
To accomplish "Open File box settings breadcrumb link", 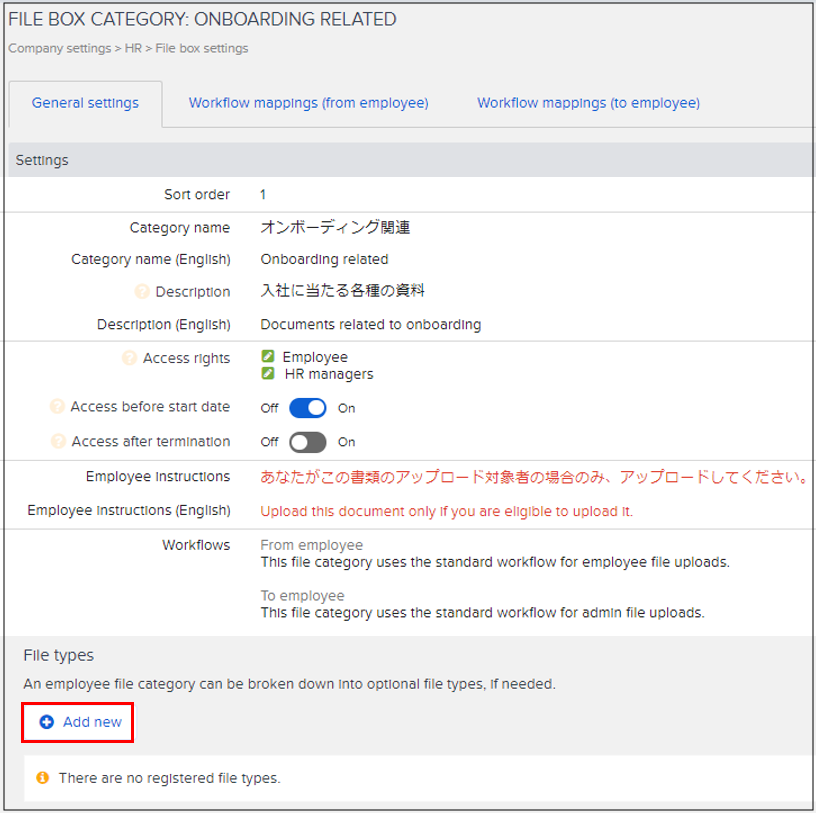I will (x=201, y=48).
